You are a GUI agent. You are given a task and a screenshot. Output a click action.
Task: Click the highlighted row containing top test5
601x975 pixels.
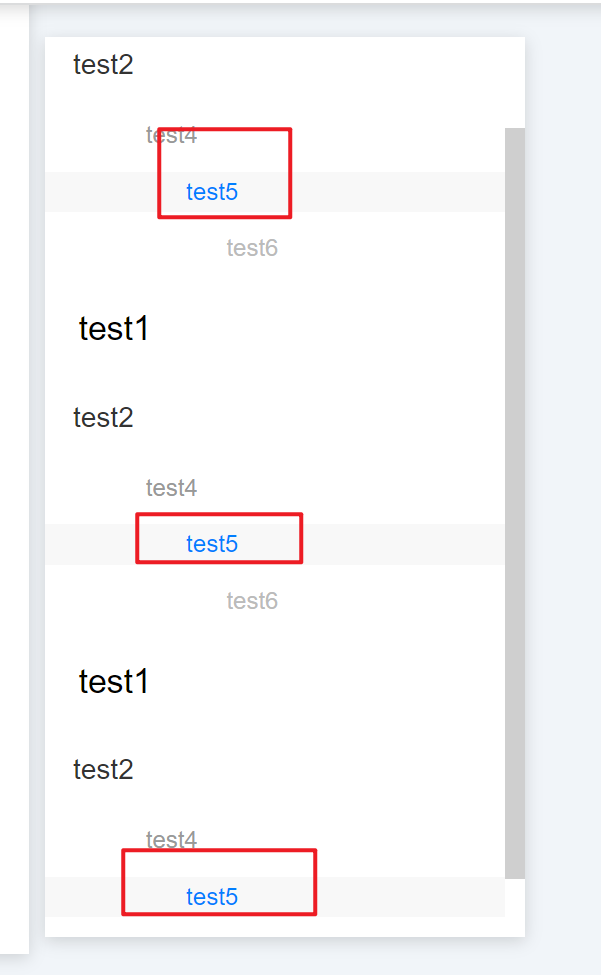pyautogui.click(x=400, y=192)
